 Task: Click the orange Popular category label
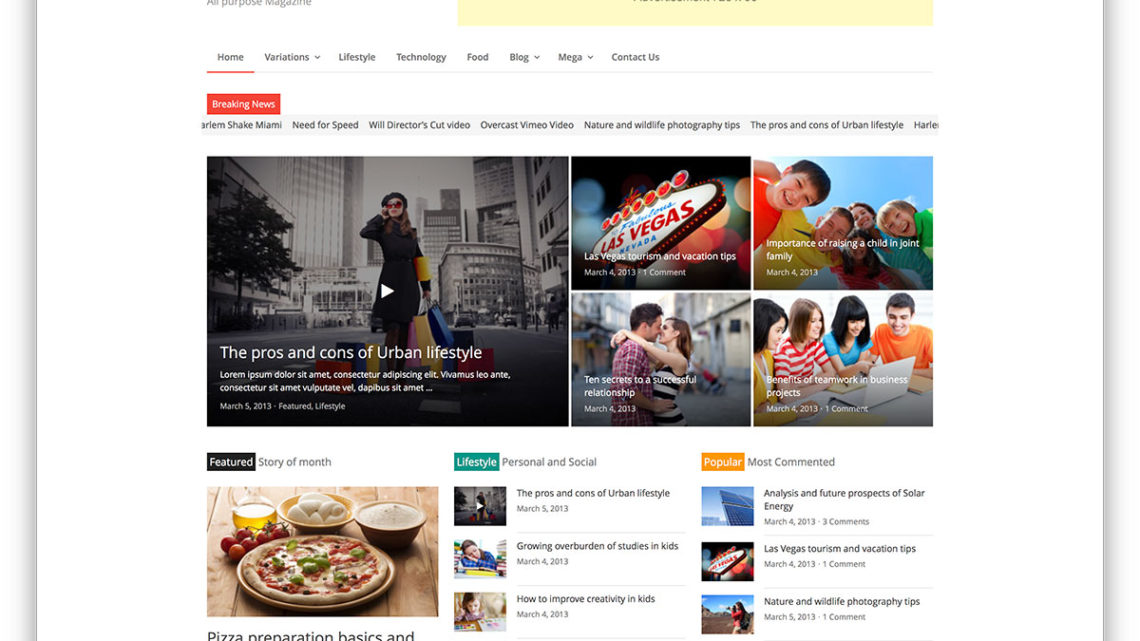(723, 461)
